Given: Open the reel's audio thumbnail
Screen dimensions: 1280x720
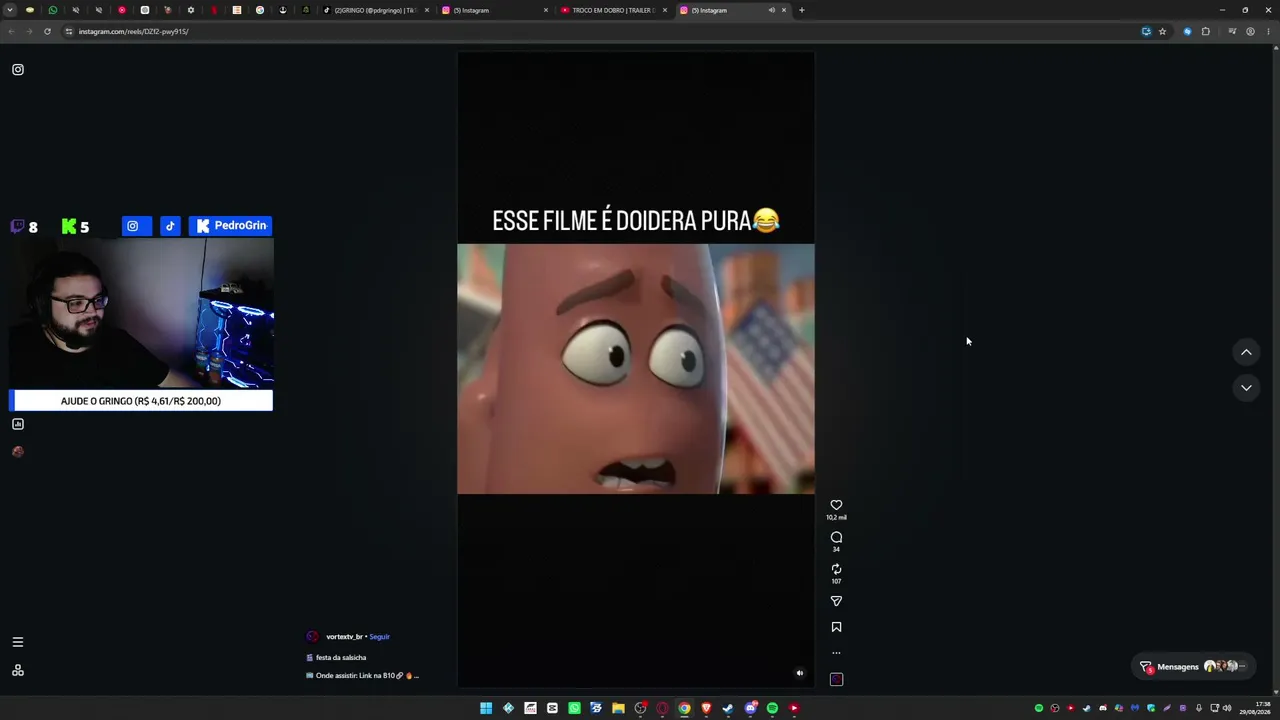Looking at the screenshot, I should [x=836, y=679].
